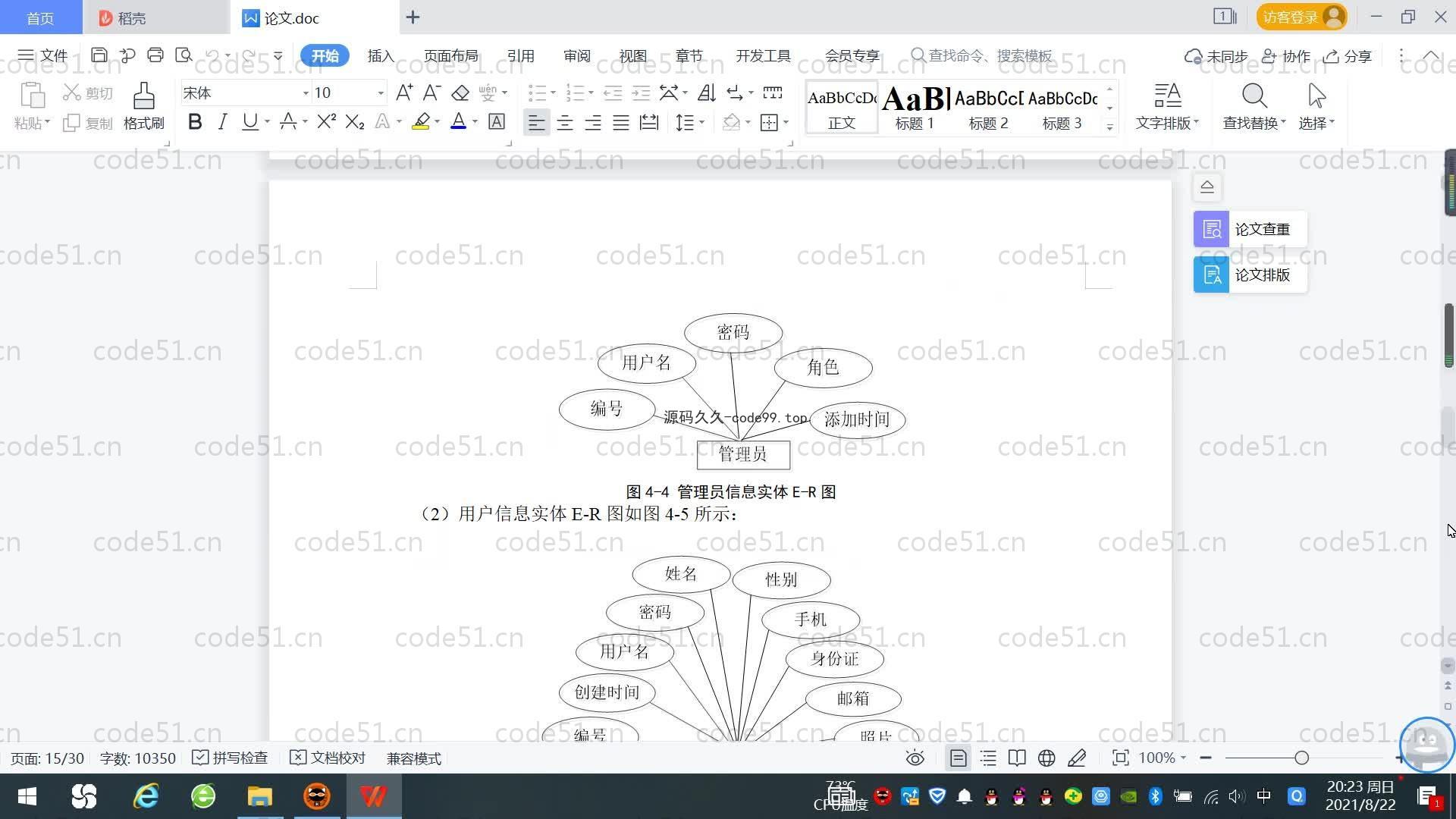Expand bullet list style dropdown
Viewport: 1456px width, 819px height.
[x=553, y=93]
